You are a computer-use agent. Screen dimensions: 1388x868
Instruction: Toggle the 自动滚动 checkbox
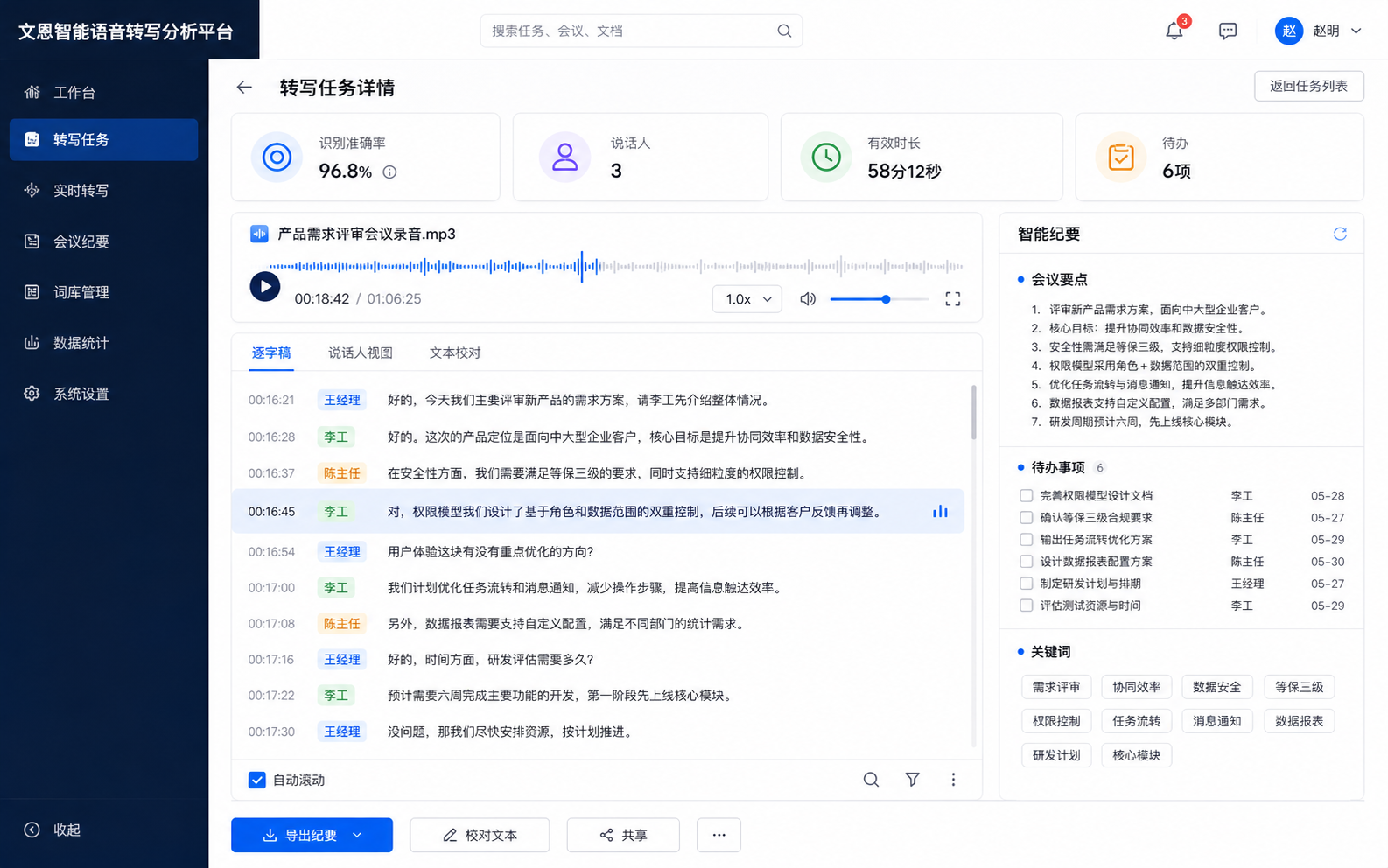click(256, 780)
